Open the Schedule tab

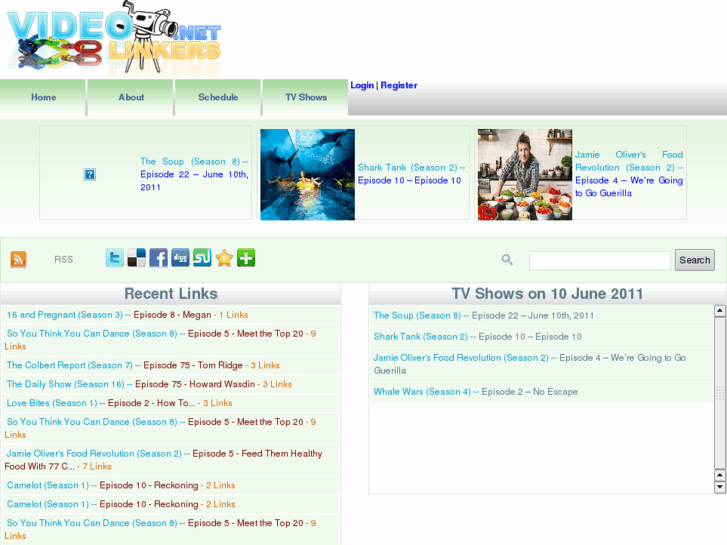click(218, 97)
